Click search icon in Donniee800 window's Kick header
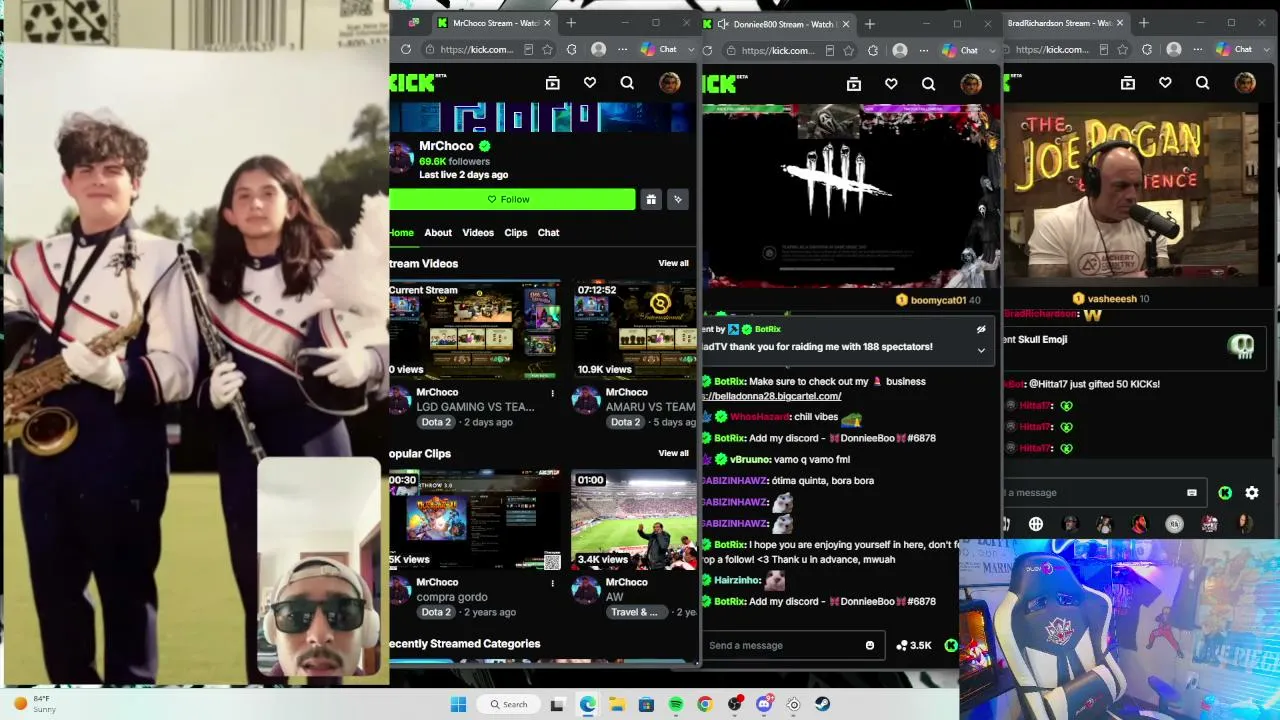The height and width of the screenshot is (720, 1280). pos(928,85)
